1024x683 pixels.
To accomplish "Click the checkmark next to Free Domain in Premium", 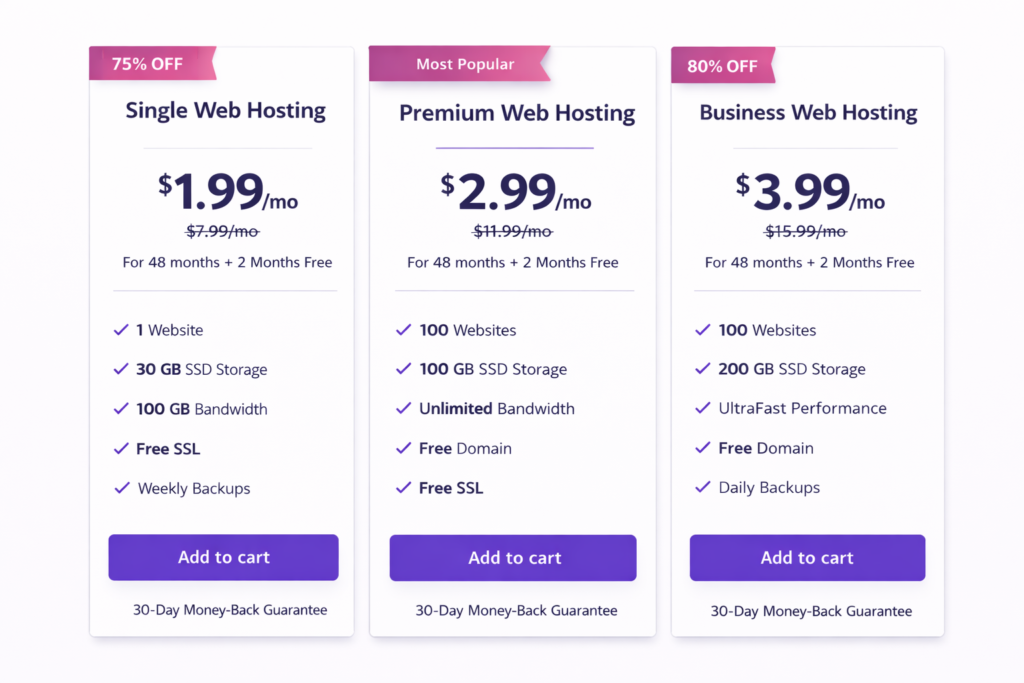I will (404, 449).
